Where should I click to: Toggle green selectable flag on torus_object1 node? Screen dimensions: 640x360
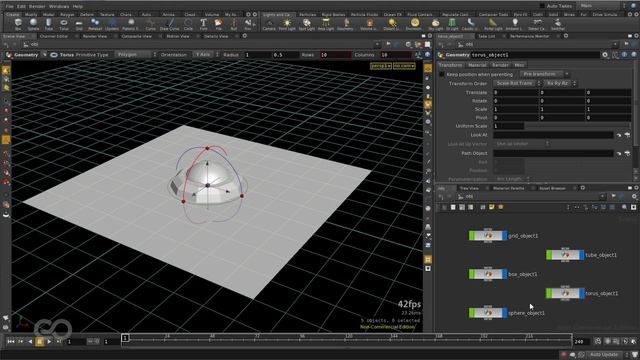point(549,293)
